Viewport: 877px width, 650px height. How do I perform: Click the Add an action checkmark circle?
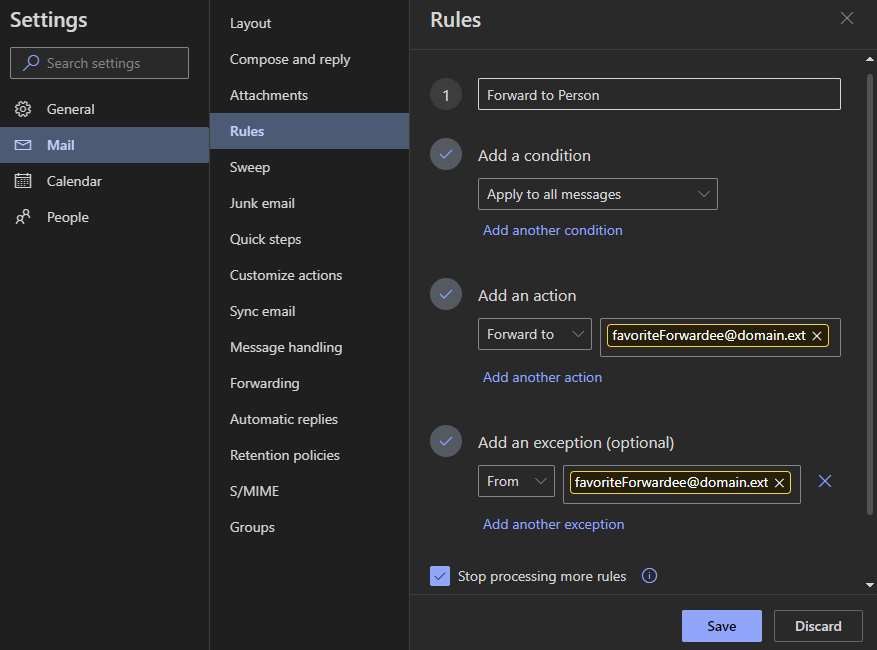tap(446, 294)
